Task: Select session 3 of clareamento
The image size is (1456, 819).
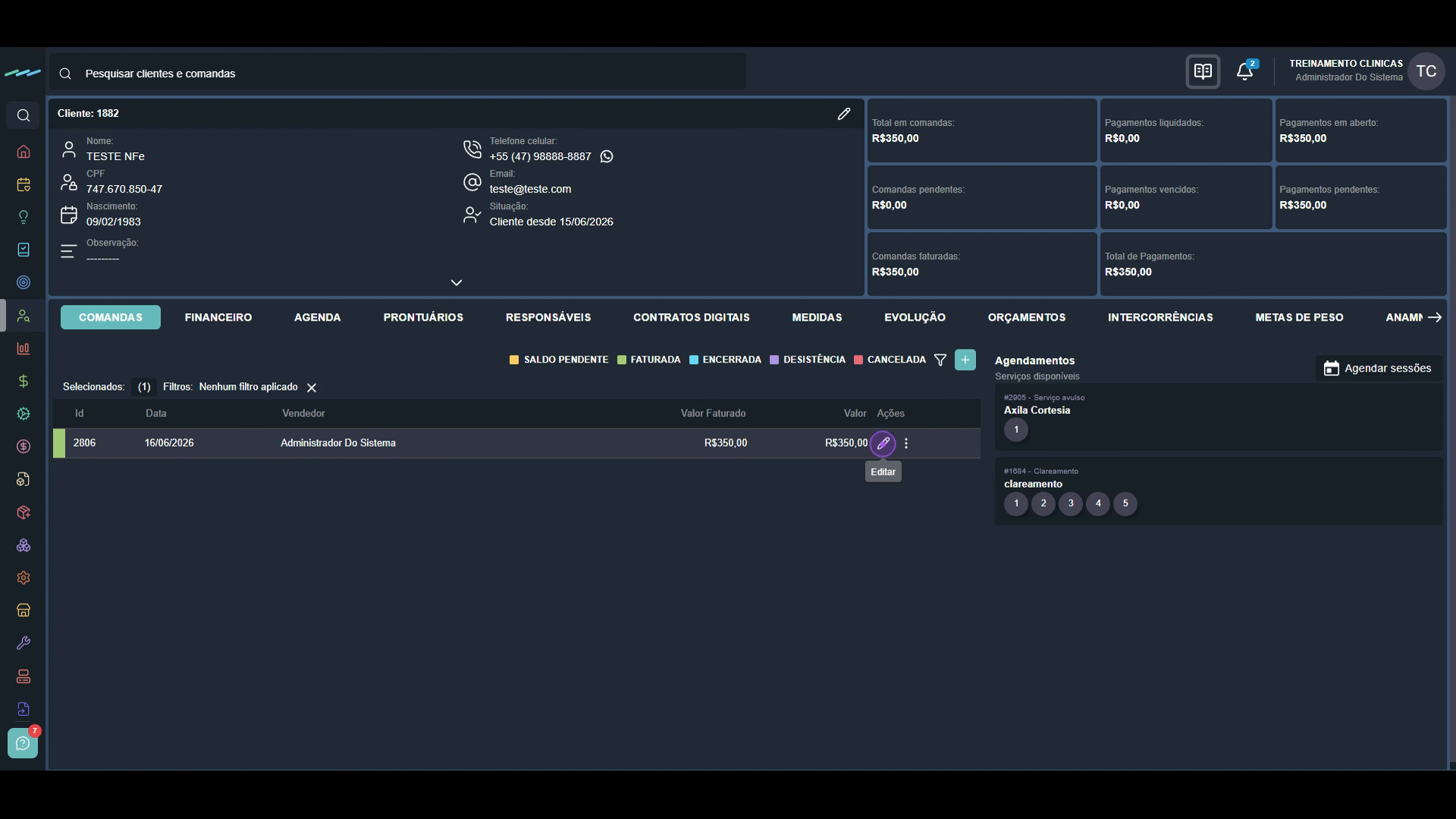Action: [1071, 504]
